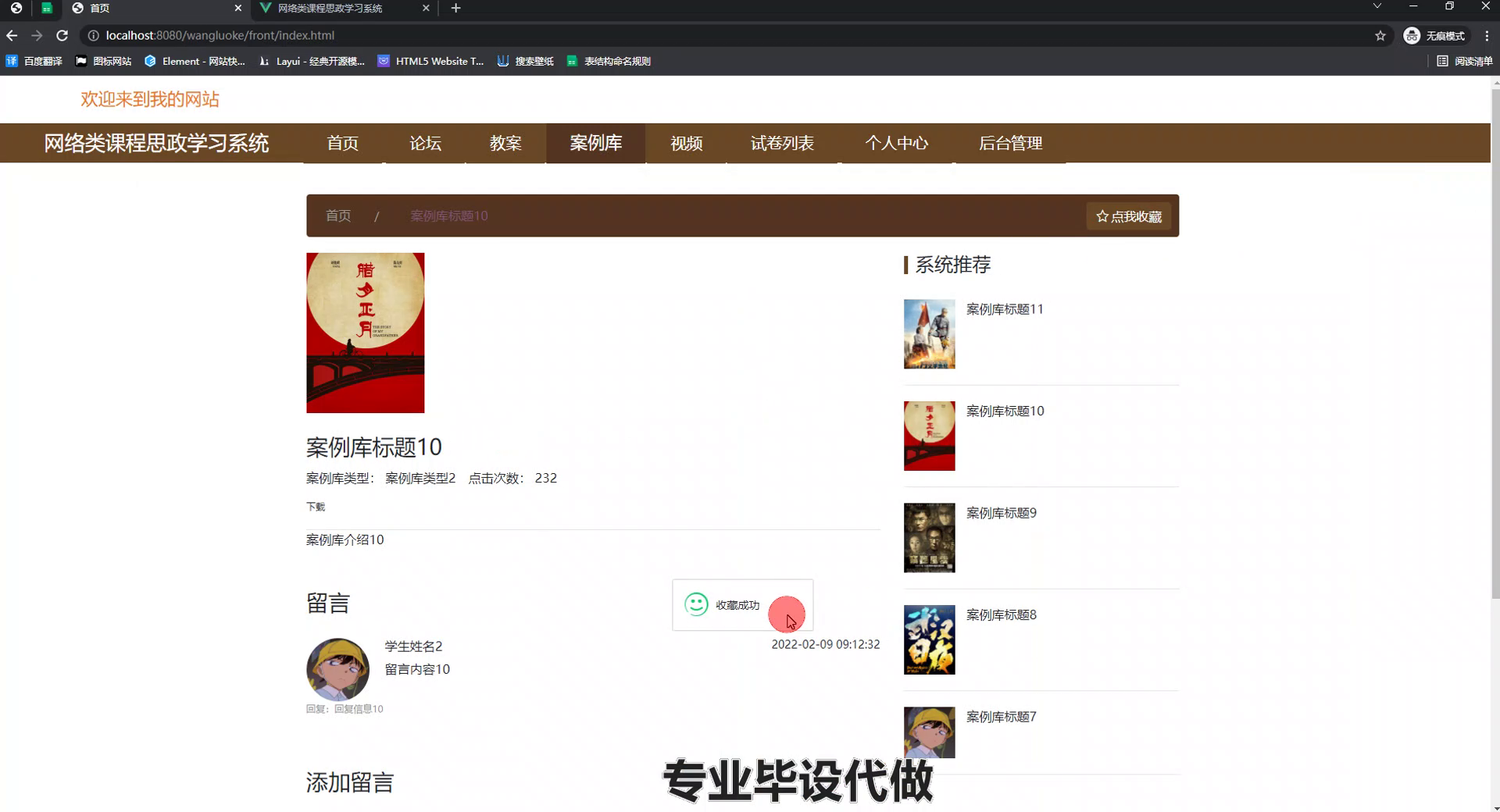
Task: Switch to the 首页 browser tab
Action: (x=156, y=8)
